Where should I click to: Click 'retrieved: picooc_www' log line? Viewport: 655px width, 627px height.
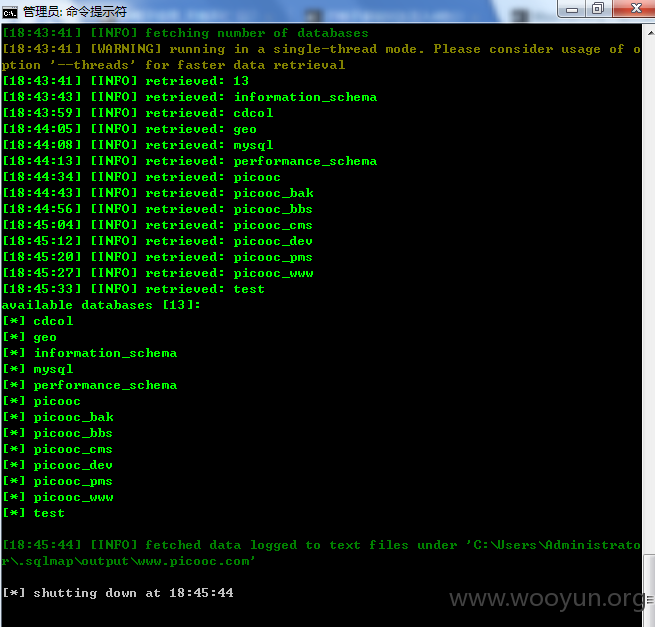click(158, 273)
